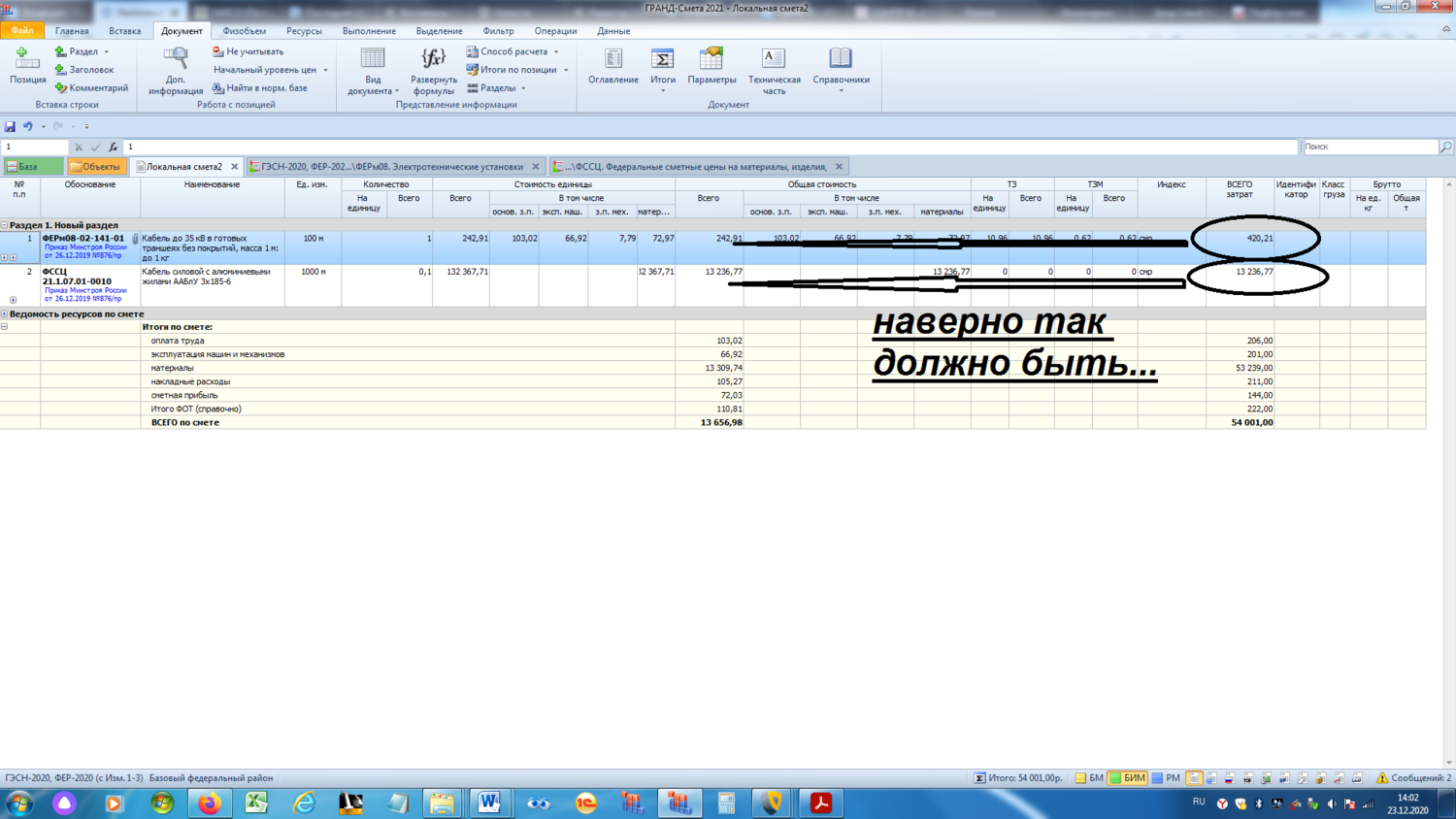This screenshot has width=1456, height=819.
Task: Open Сообщений: 2 warnings in status bar
Action: 1413,778
